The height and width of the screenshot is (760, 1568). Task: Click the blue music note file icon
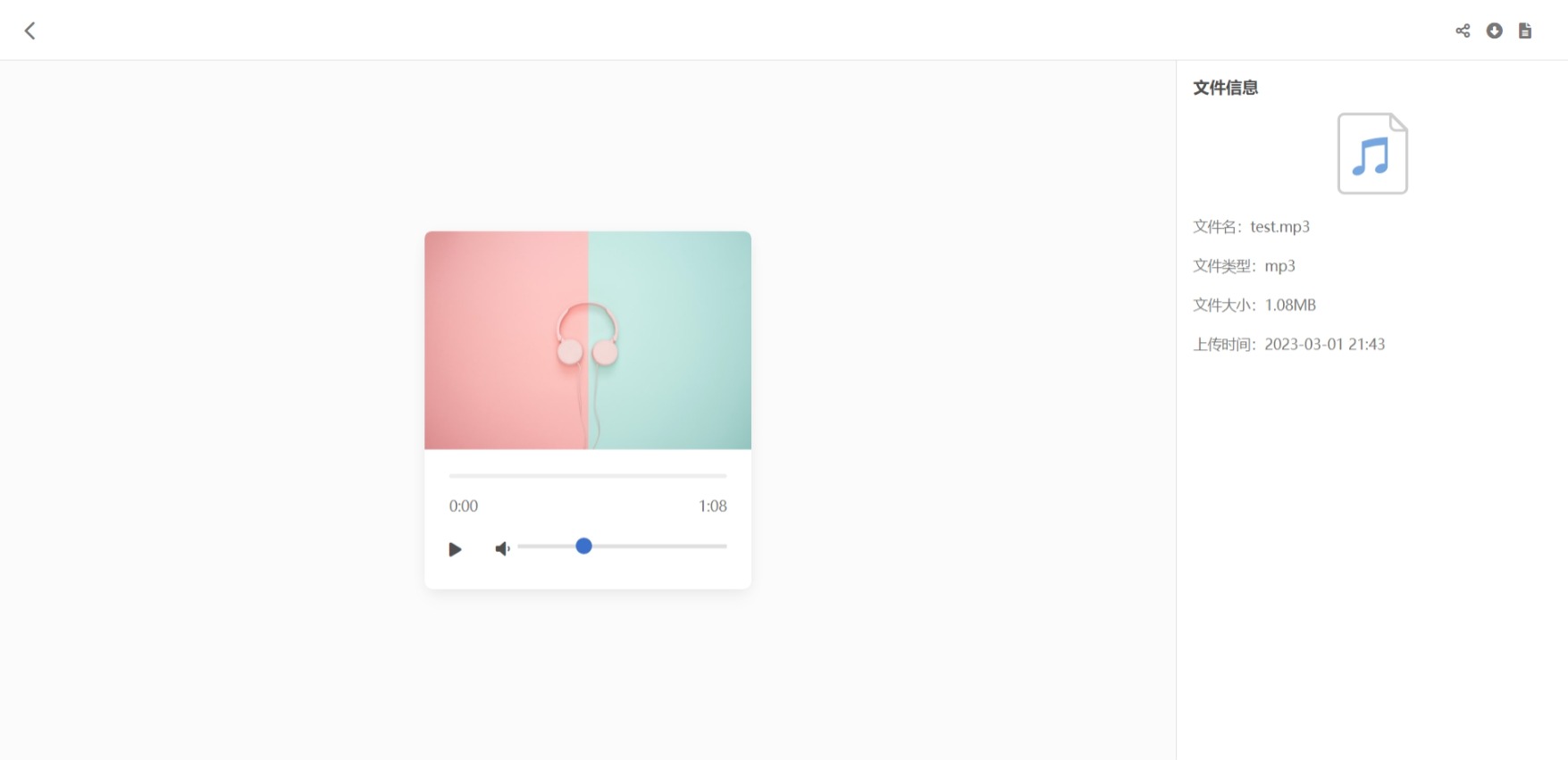click(x=1372, y=154)
